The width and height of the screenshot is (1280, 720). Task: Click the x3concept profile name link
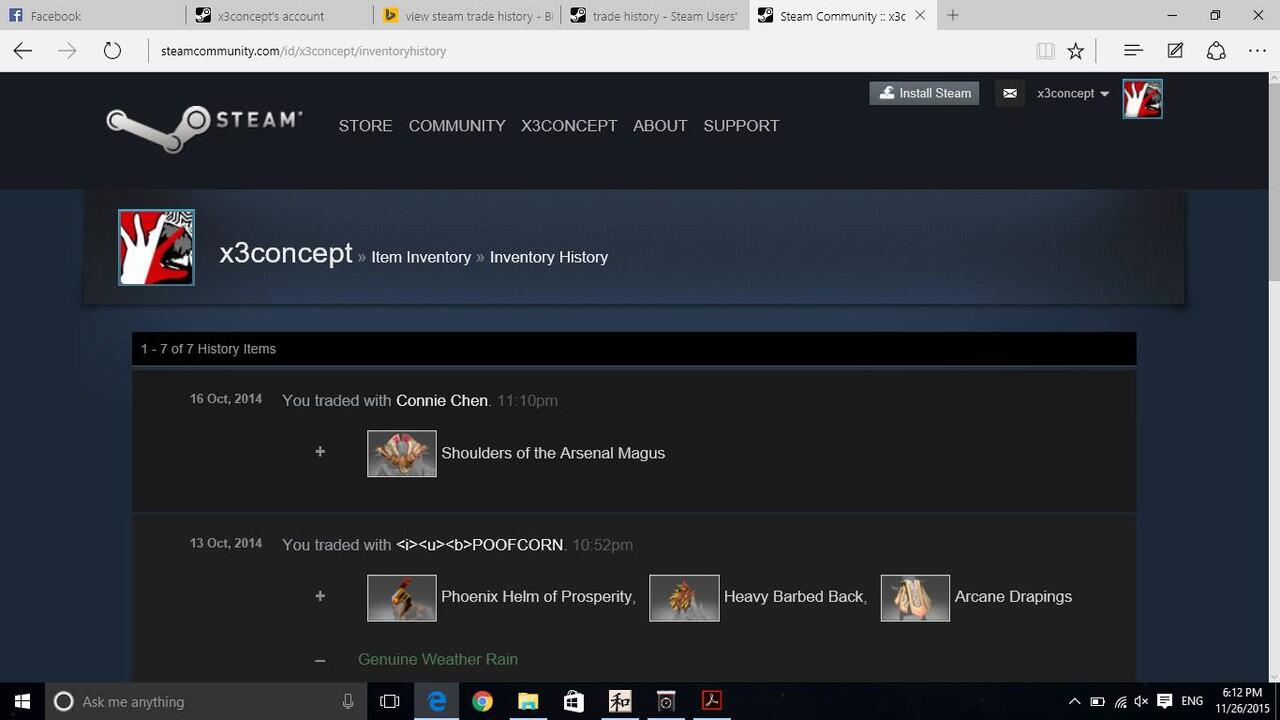click(x=286, y=253)
